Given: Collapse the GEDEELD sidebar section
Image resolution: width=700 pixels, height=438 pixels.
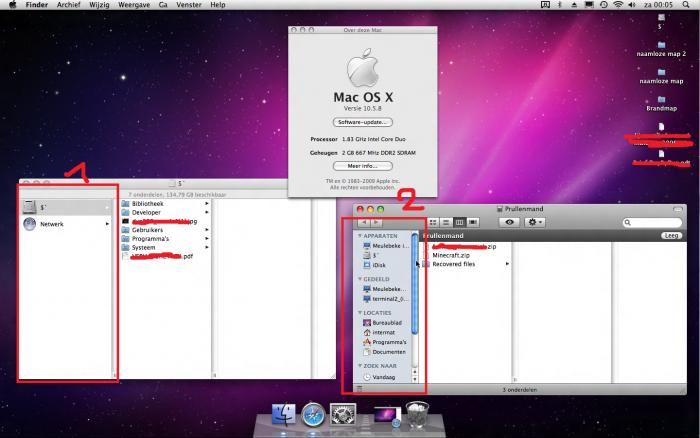Looking at the screenshot, I should click(360, 279).
